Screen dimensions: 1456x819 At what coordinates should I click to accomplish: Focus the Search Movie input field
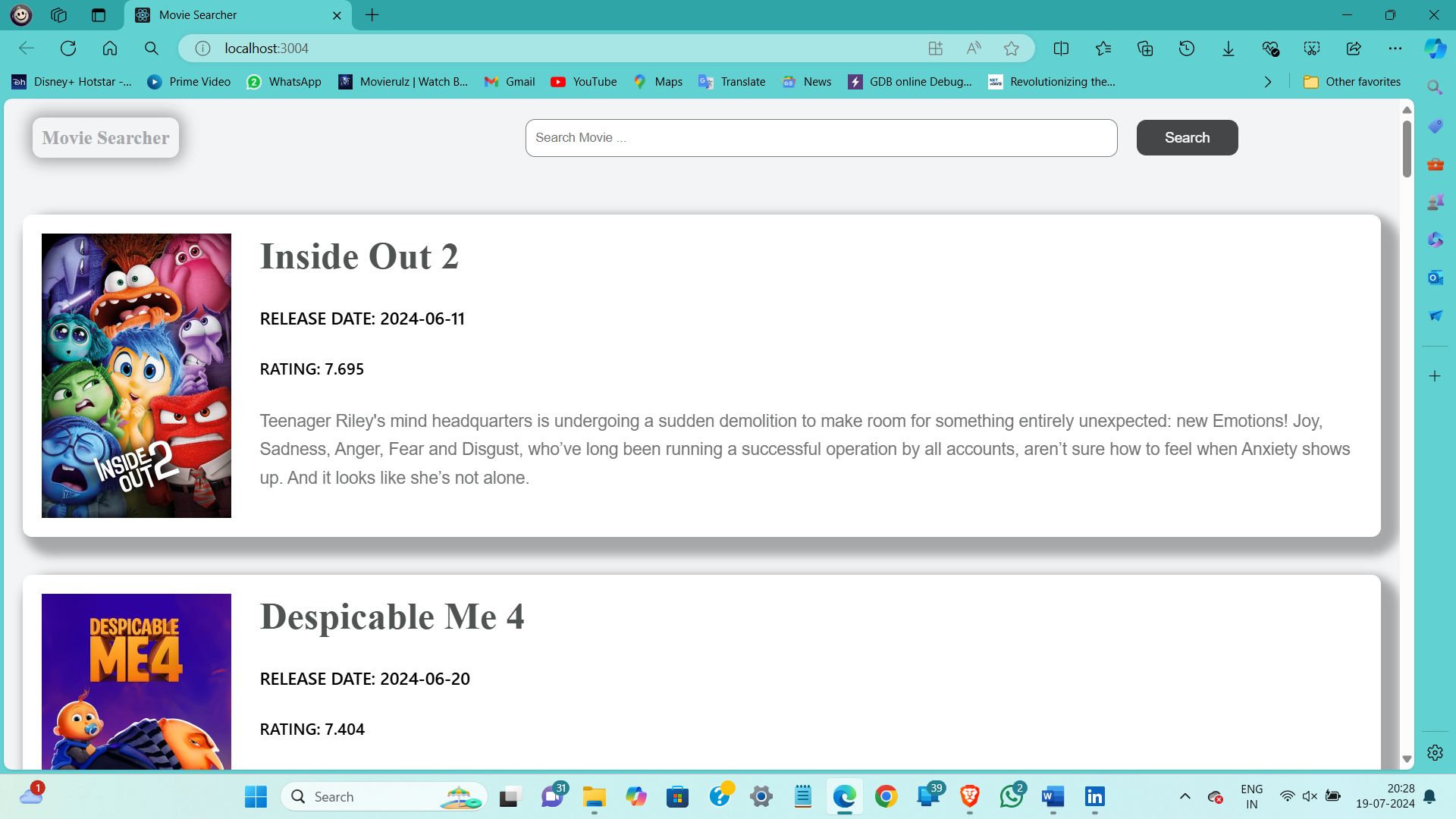pyautogui.click(x=821, y=138)
